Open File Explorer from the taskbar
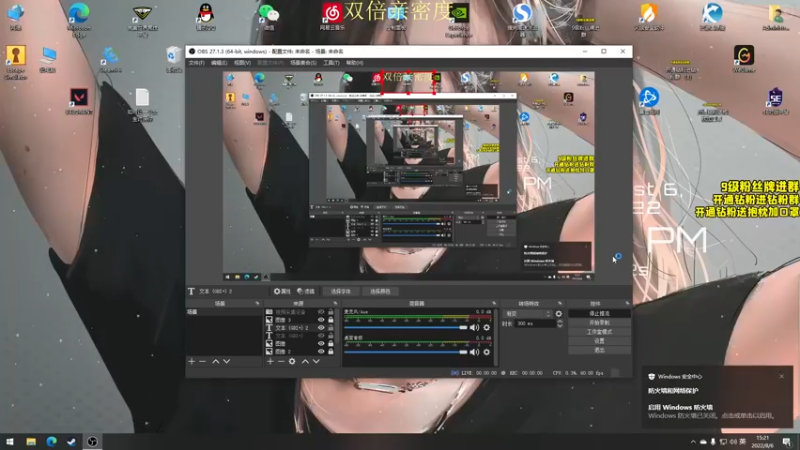Image resolution: width=800 pixels, height=450 pixels. [x=31, y=442]
